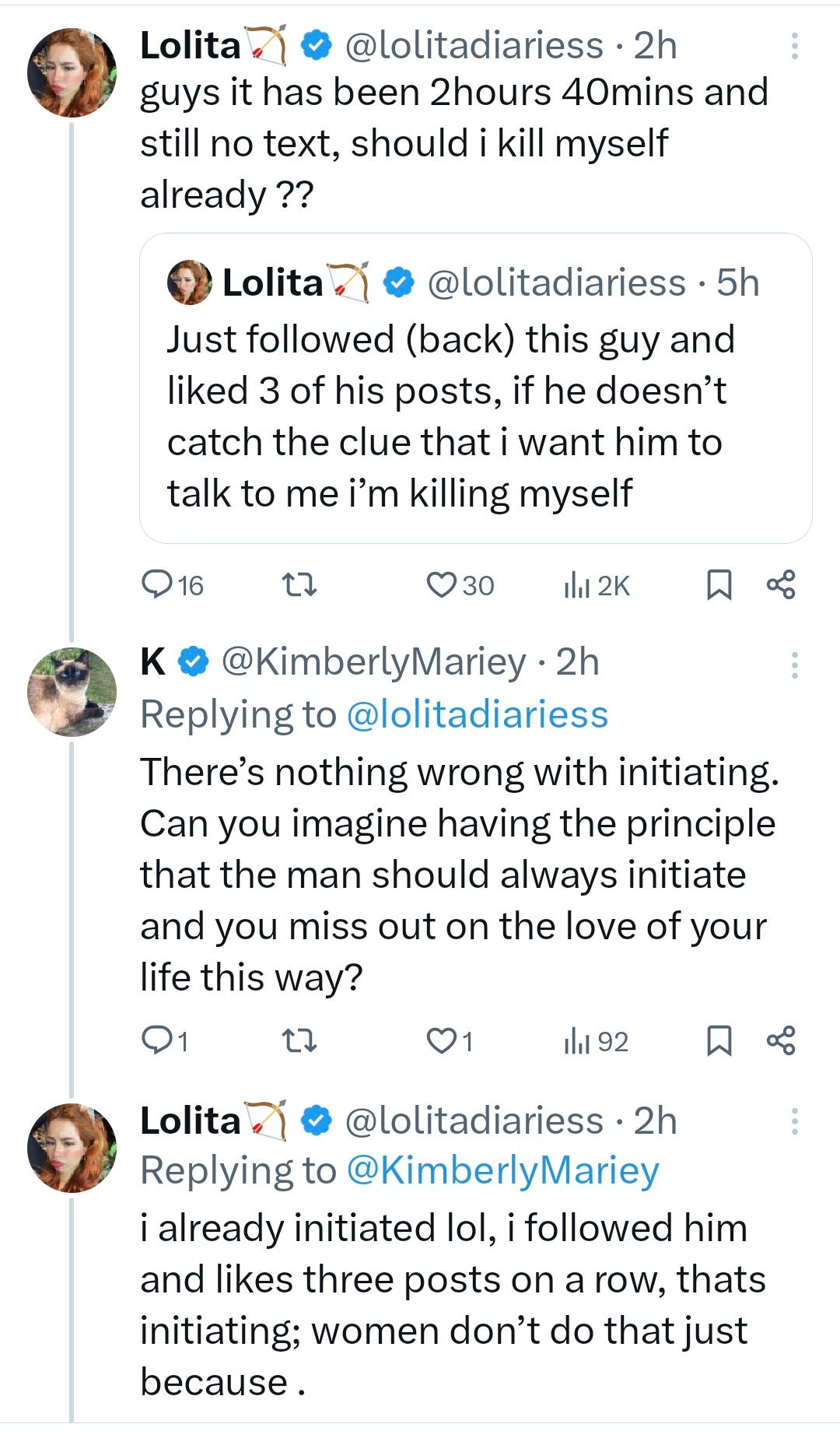Click the @KimberlyMariey mention link
Image resolution: width=840 pixels, height=1431 pixels.
(x=502, y=1170)
